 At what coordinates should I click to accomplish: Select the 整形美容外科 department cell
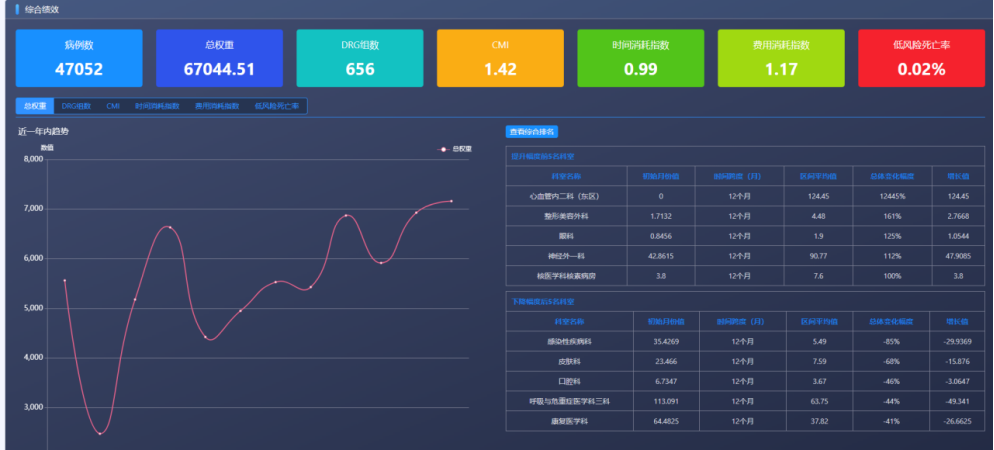tap(564, 216)
